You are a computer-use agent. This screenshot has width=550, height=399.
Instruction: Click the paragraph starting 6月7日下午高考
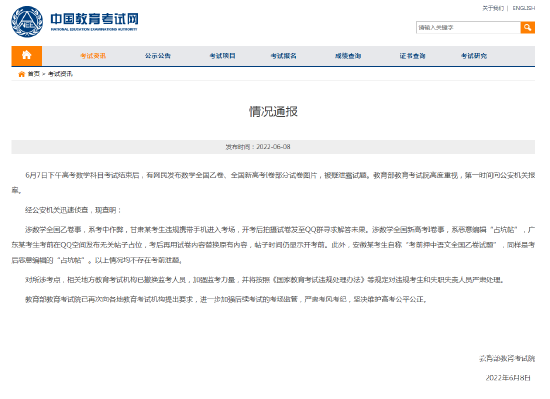273,183
